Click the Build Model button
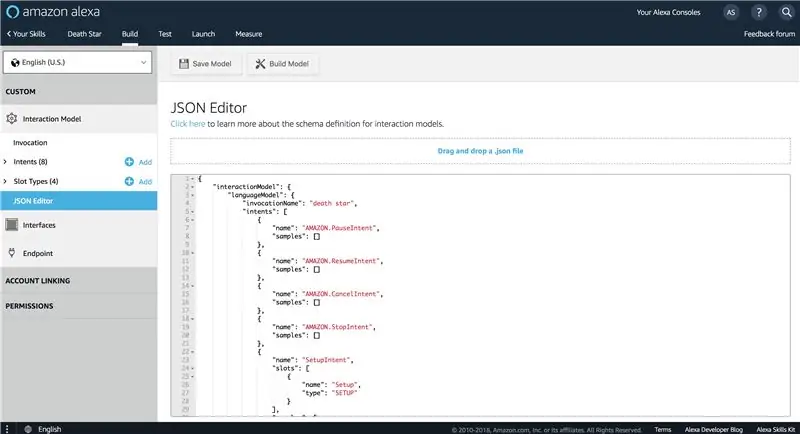Screen dimensions: 800x434 pyautogui.click(x=283, y=64)
